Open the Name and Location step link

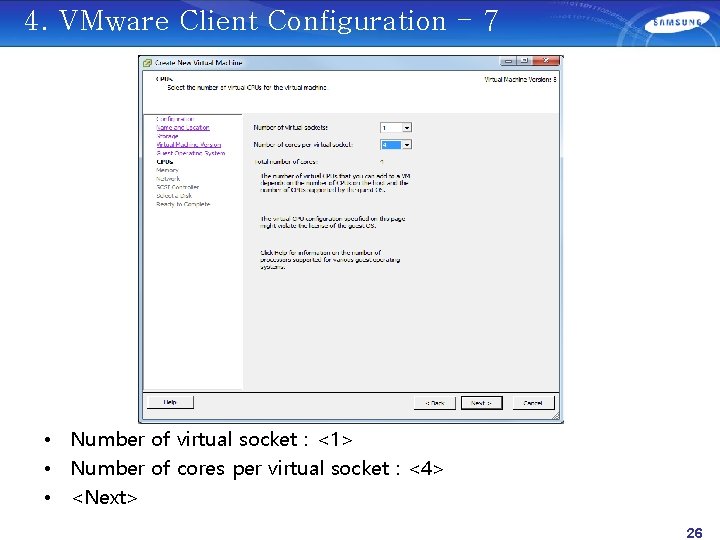coord(183,128)
